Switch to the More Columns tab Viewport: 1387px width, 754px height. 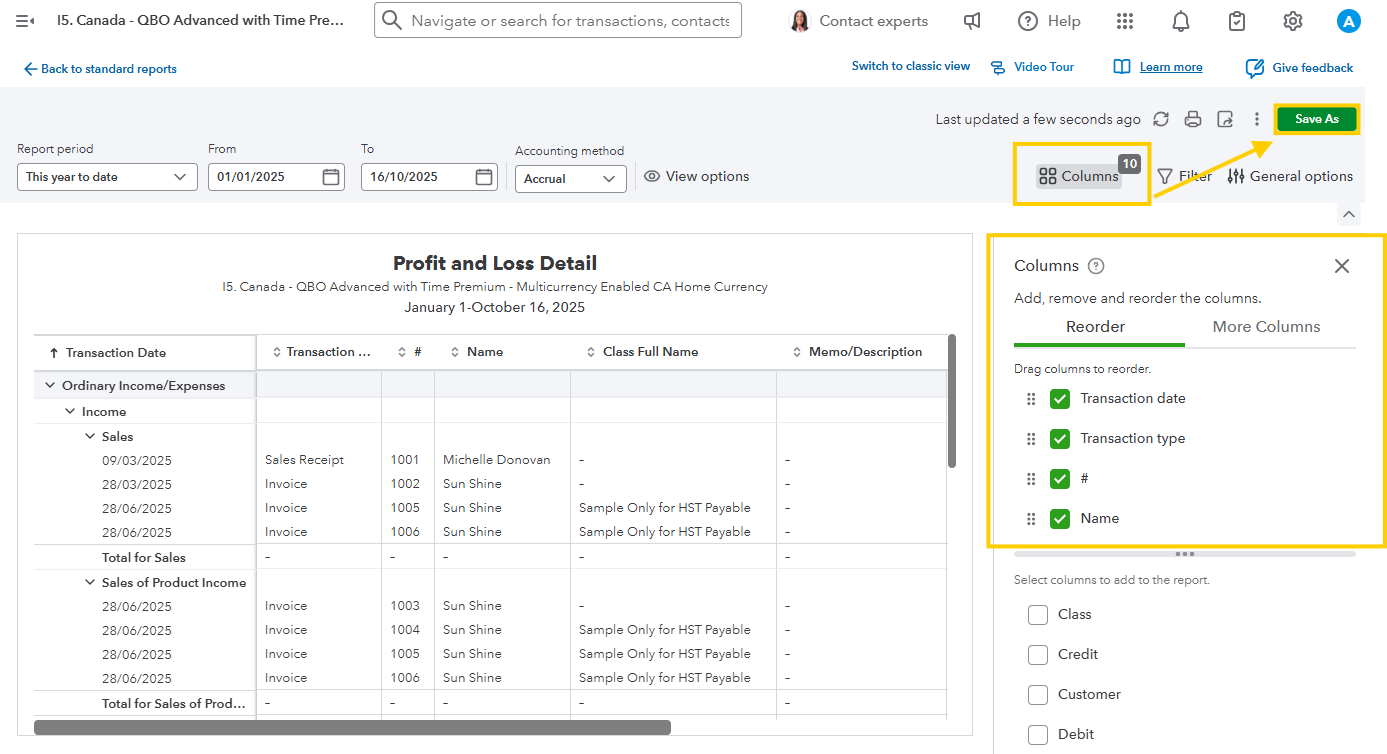pyautogui.click(x=1266, y=327)
